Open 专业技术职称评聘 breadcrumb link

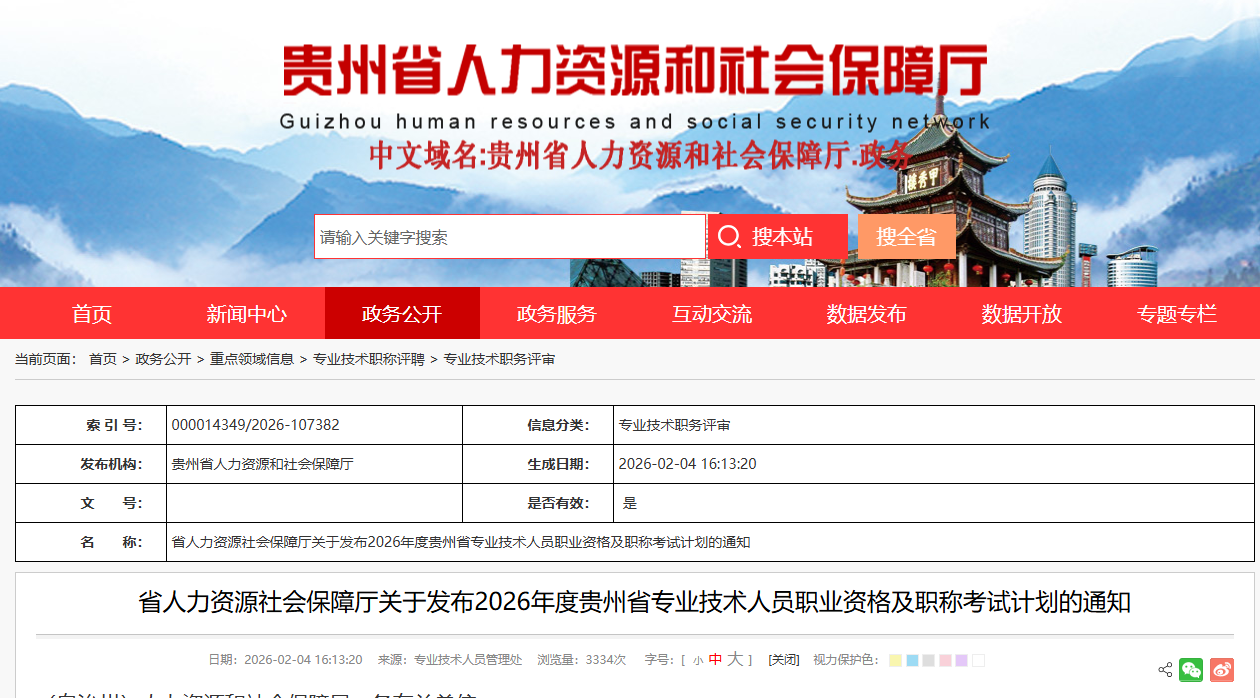368,359
